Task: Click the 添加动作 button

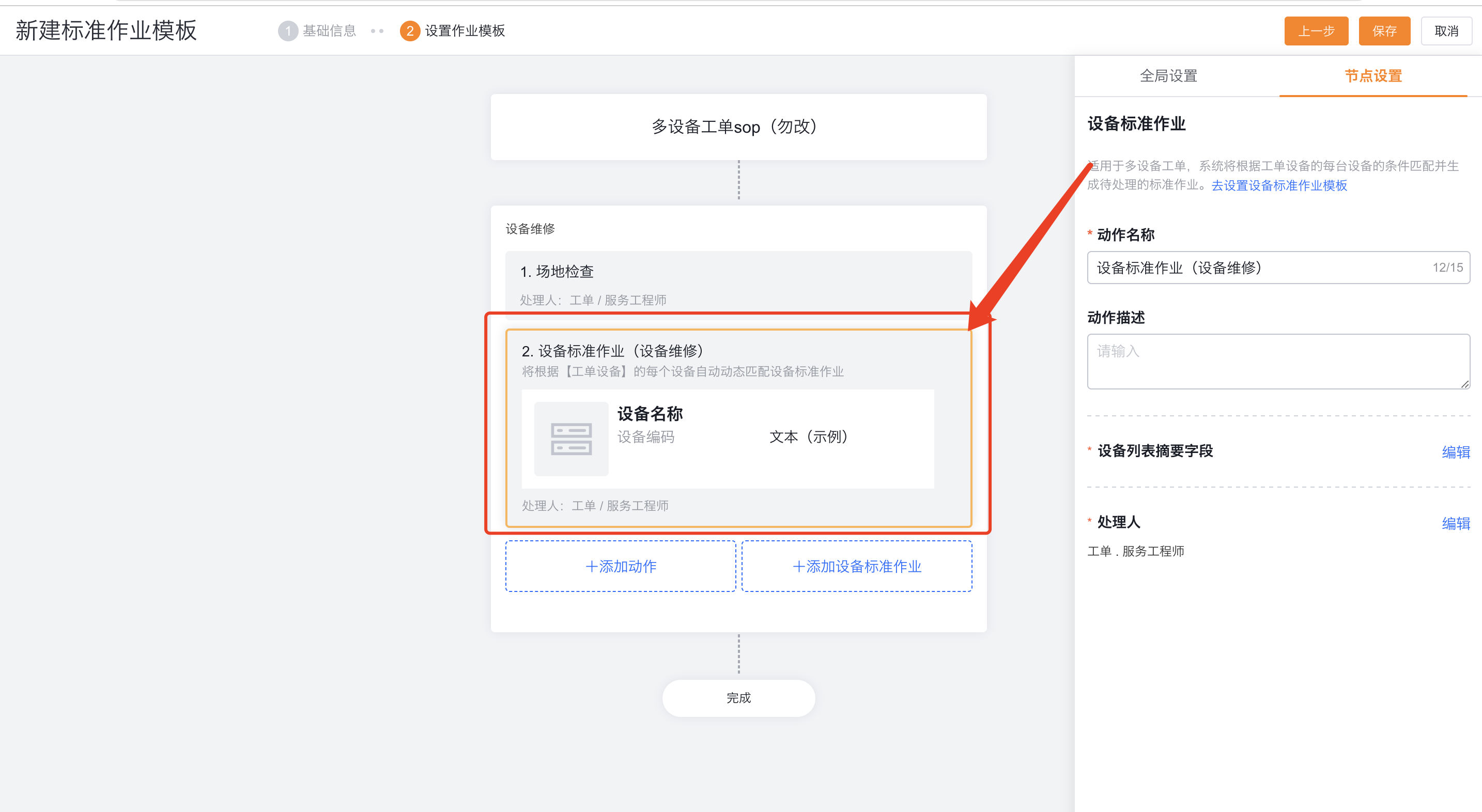Action: click(620, 566)
